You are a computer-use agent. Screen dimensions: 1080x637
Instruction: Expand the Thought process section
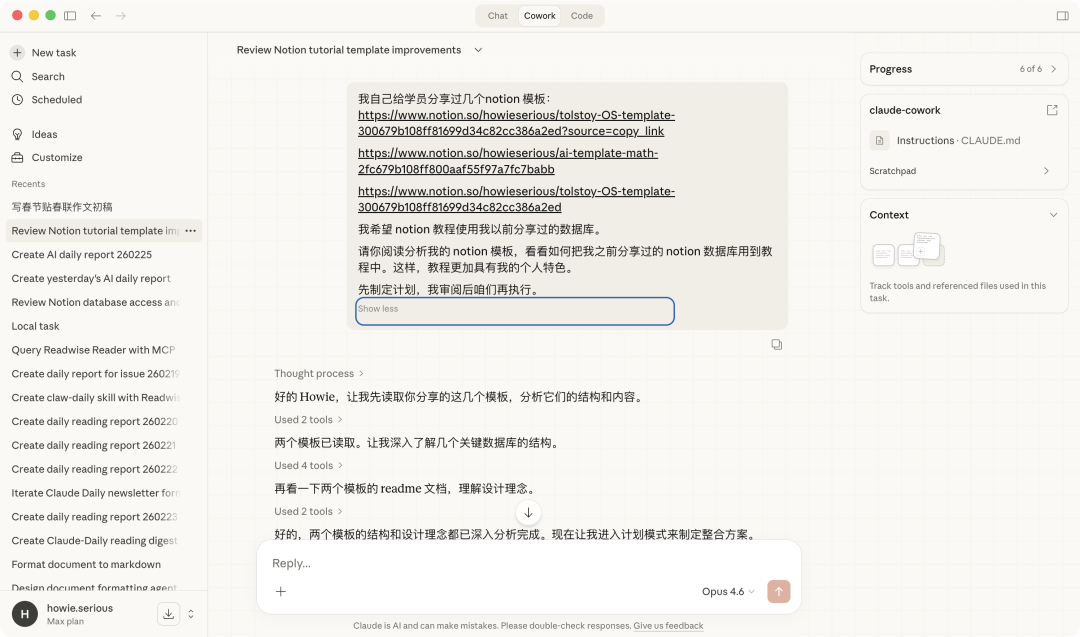[x=319, y=373]
